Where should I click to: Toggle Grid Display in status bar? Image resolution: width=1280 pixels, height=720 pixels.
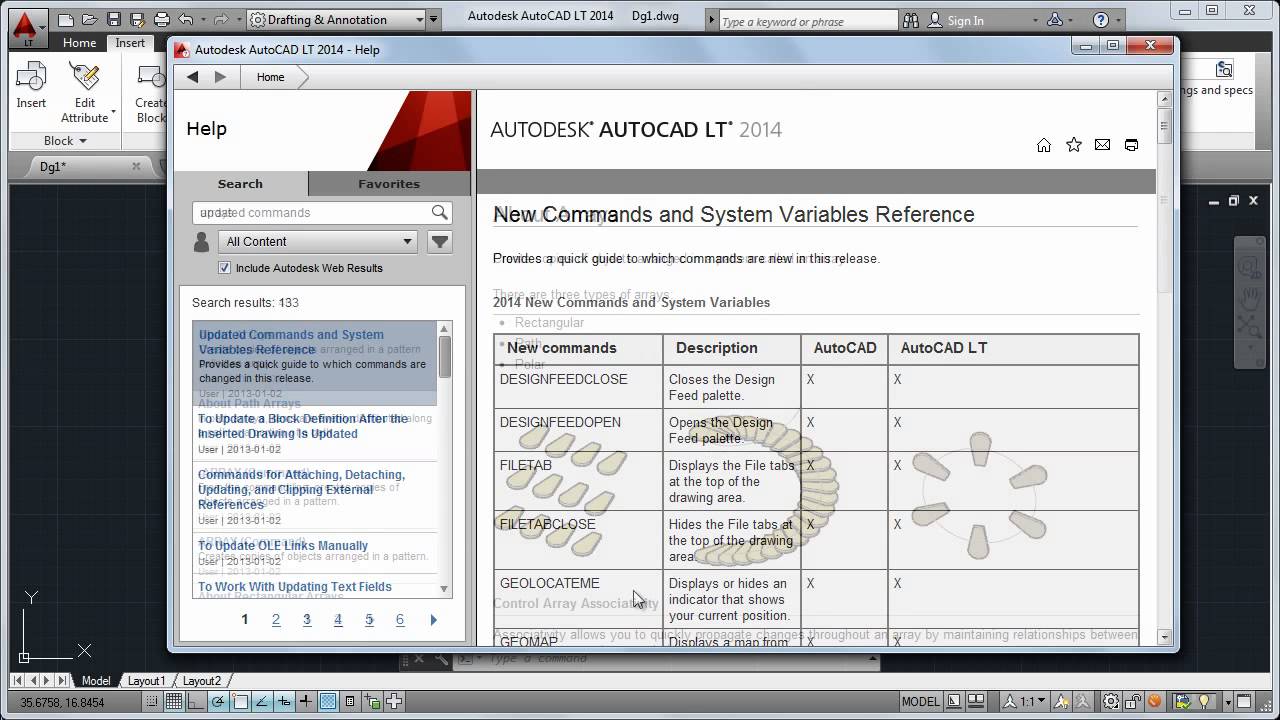click(x=174, y=702)
